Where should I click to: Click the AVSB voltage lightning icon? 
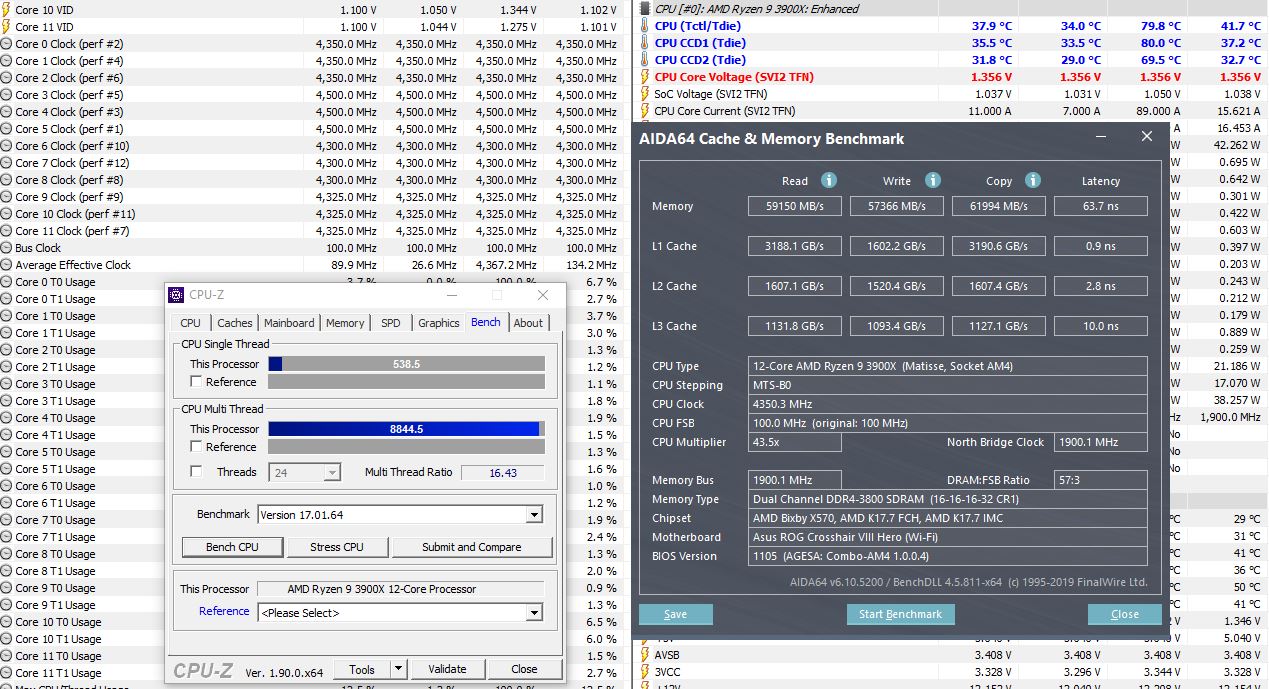(645, 655)
